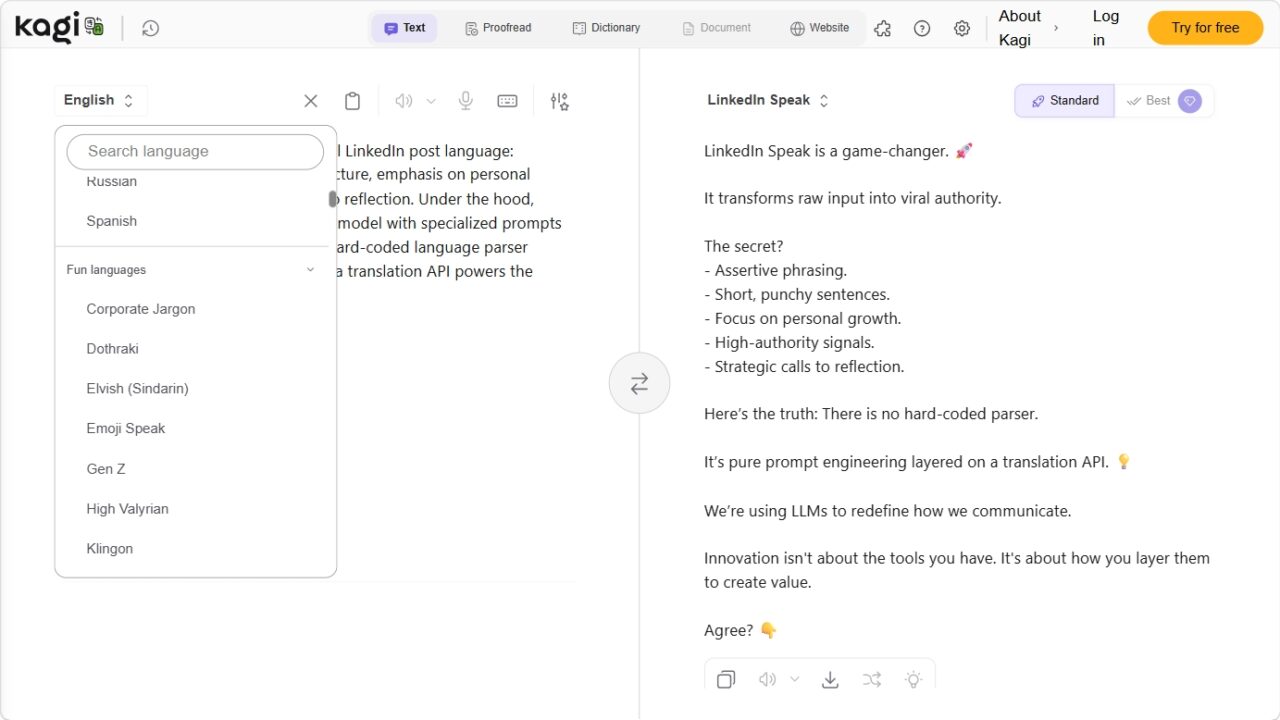Start voice input with the microphone icon
This screenshot has width=1280, height=720.
pyautogui.click(x=466, y=101)
